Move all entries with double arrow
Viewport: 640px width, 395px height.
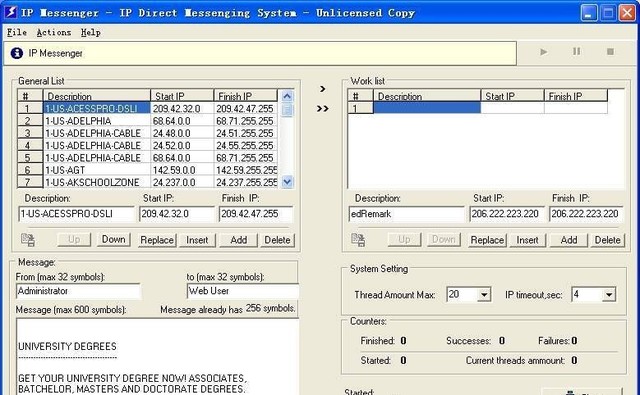pos(322,109)
